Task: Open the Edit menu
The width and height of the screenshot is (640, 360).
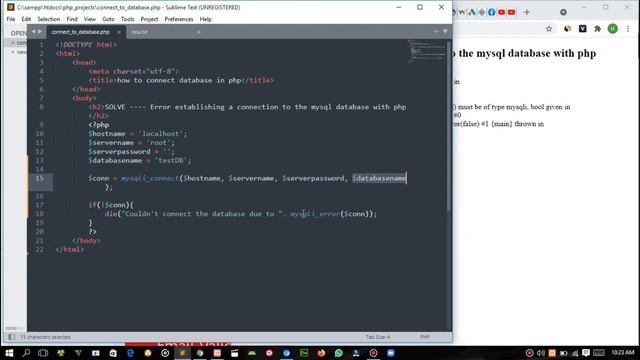Action: pyautogui.click(x=26, y=19)
